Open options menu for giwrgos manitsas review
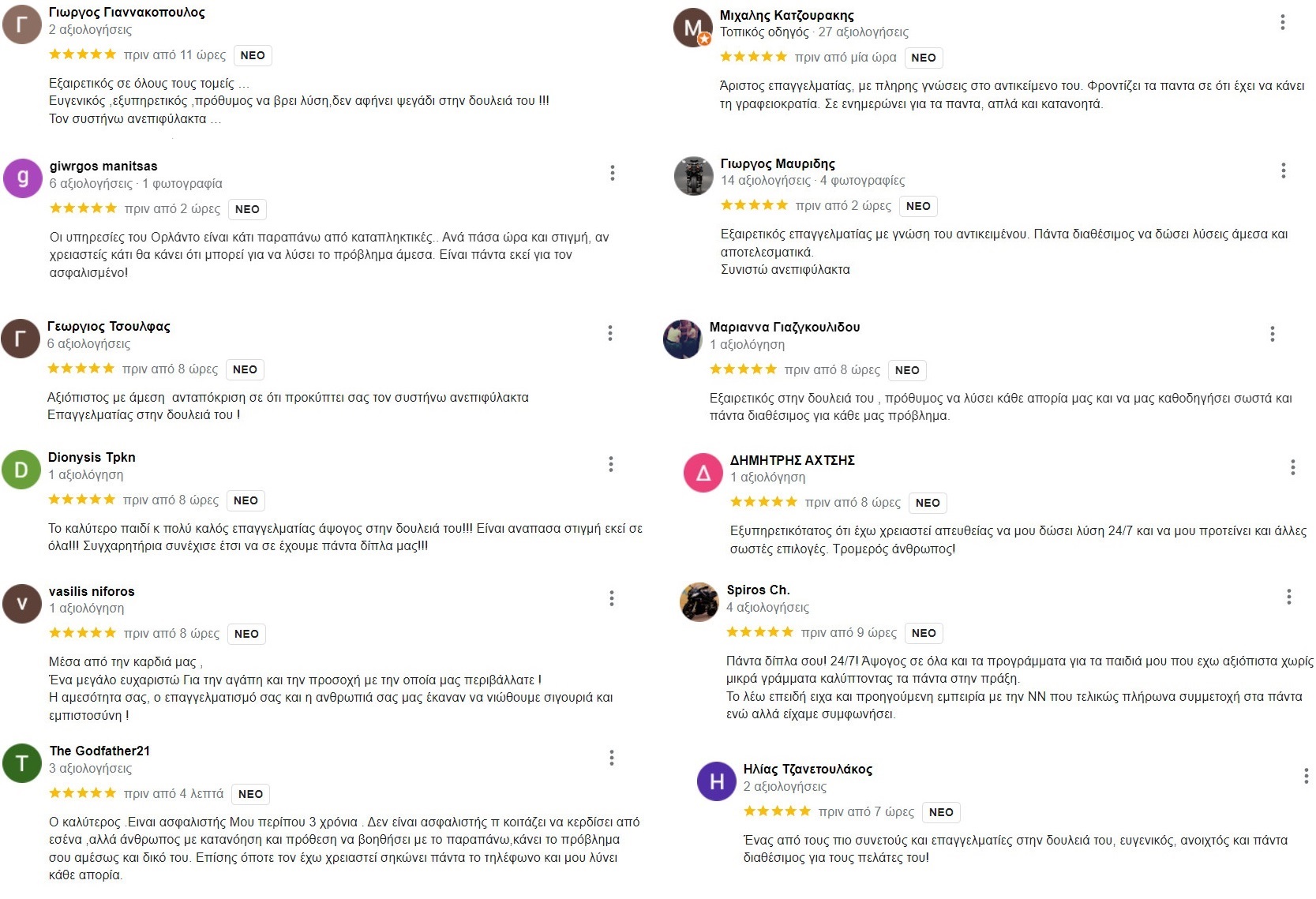The height and width of the screenshot is (899, 1316). point(613,173)
